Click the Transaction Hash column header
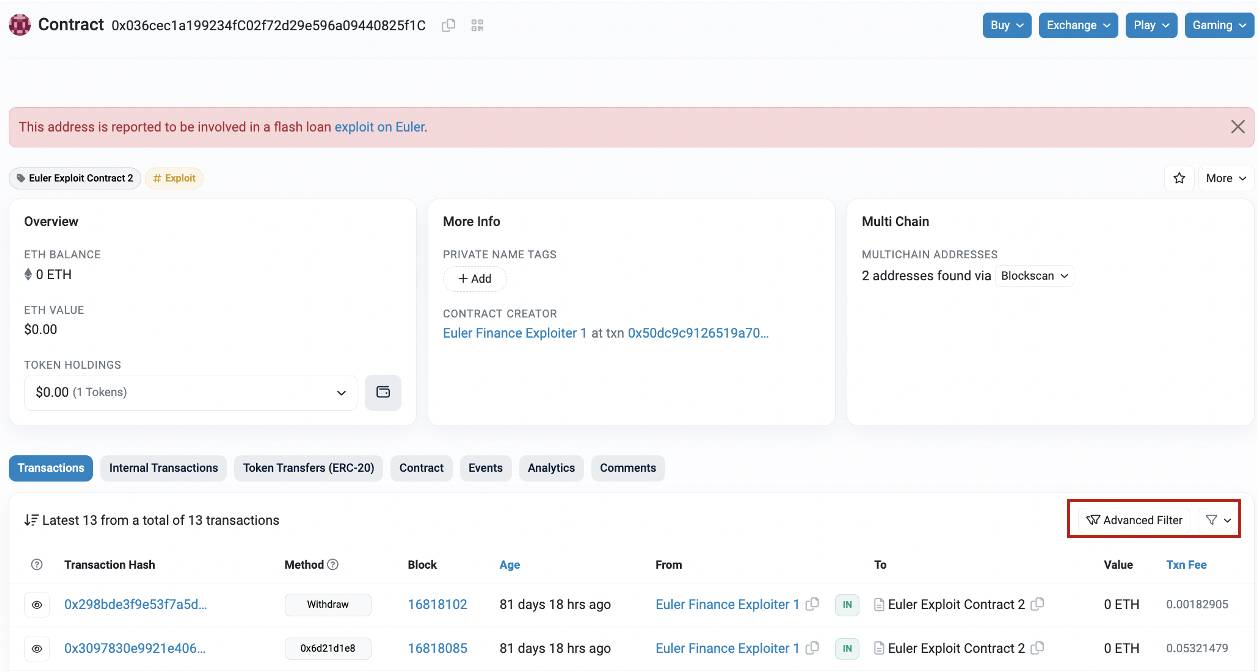 point(110,565)
